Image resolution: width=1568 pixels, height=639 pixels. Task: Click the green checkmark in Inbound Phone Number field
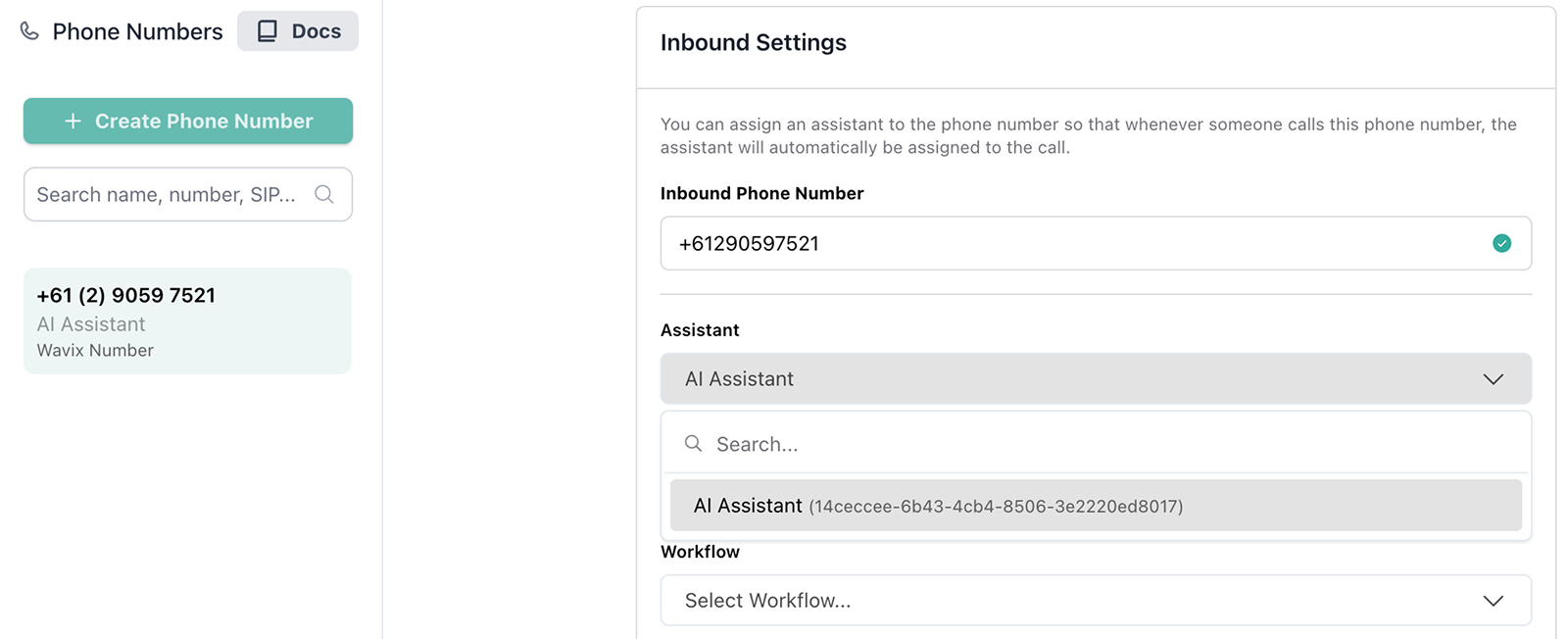[1501, 243]
